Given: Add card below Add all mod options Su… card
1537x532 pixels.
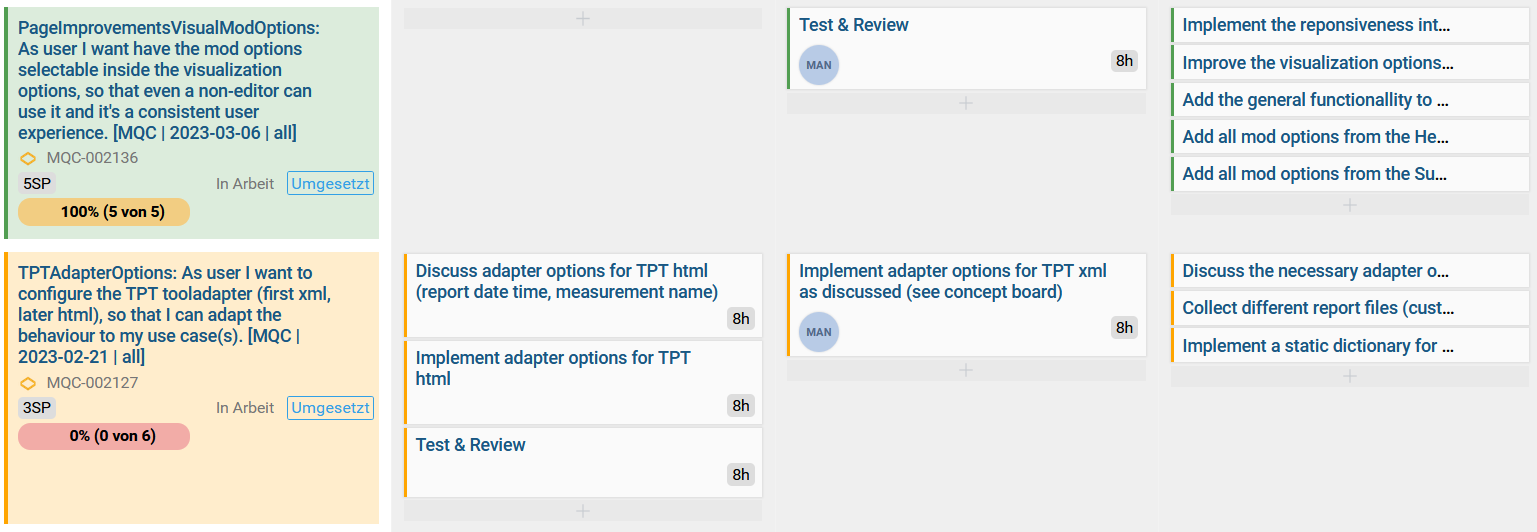Looking at the screenshot, I should pyautogui.click(x=1349, y=205).
